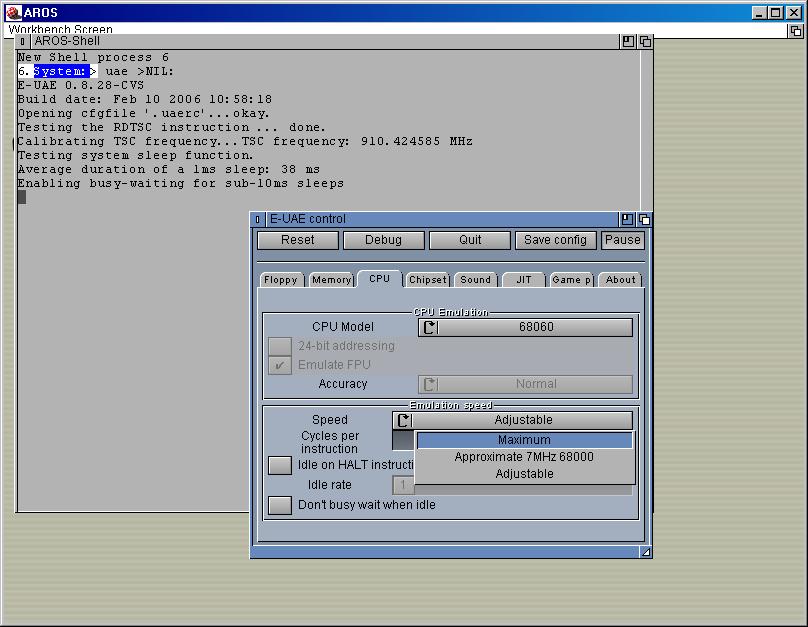Click the cycle arrow on CPU Model
This screenshot has height=627, width=808.
click(x=429, y=327)
